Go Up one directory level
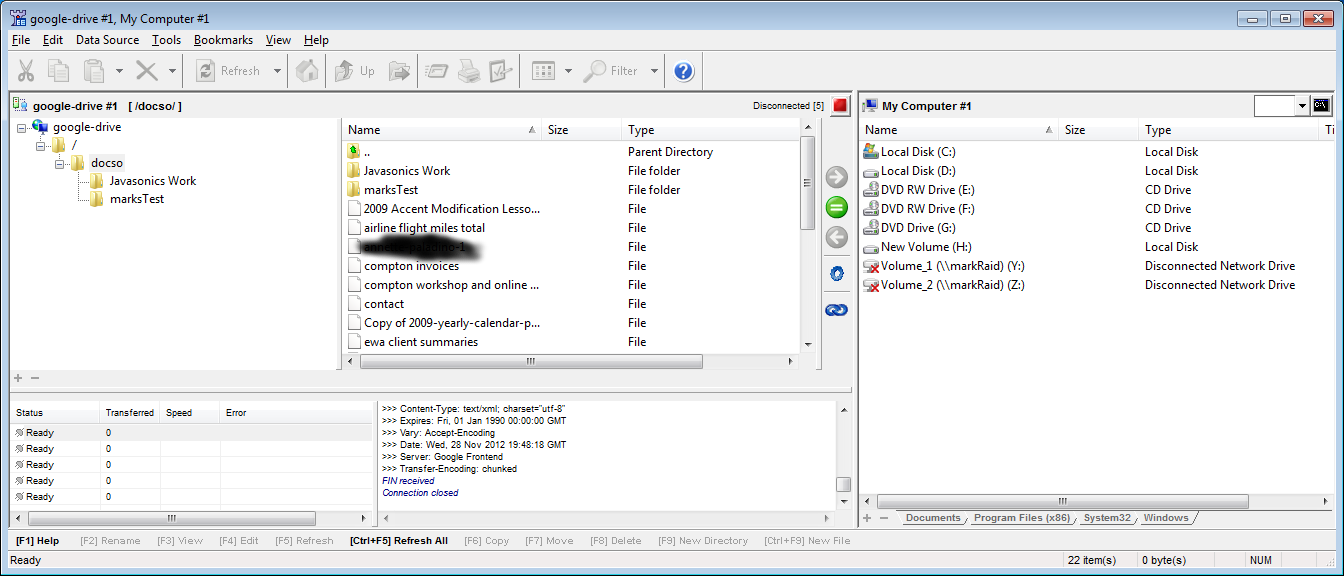This screenshot has height=576, width=1344. (355, 71)
